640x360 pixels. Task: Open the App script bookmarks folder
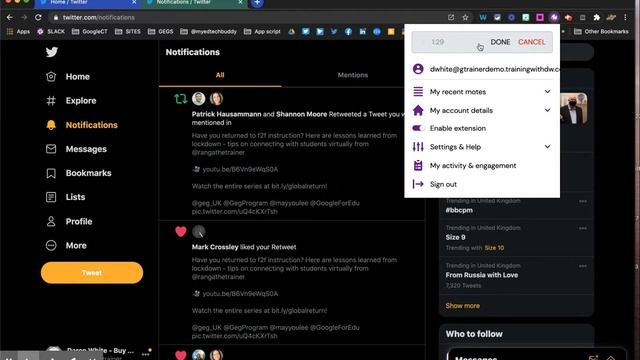[x=262, y=31]
